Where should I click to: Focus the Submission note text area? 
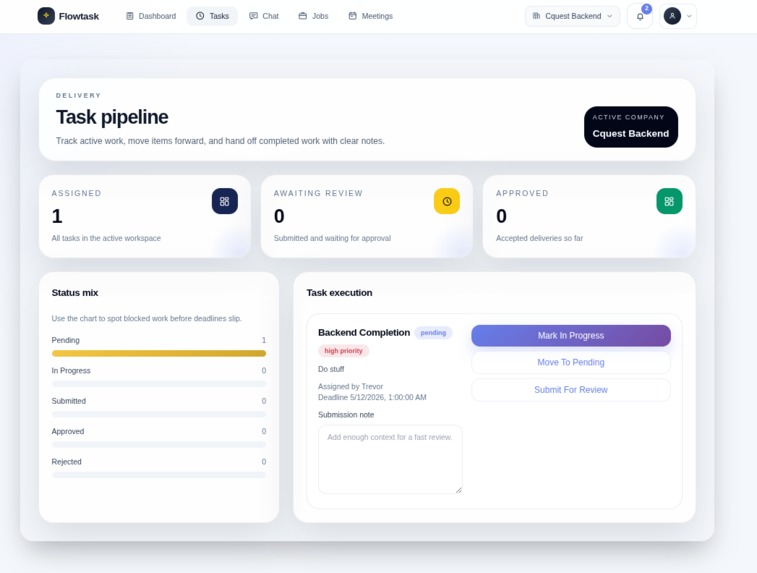(390, 459)
